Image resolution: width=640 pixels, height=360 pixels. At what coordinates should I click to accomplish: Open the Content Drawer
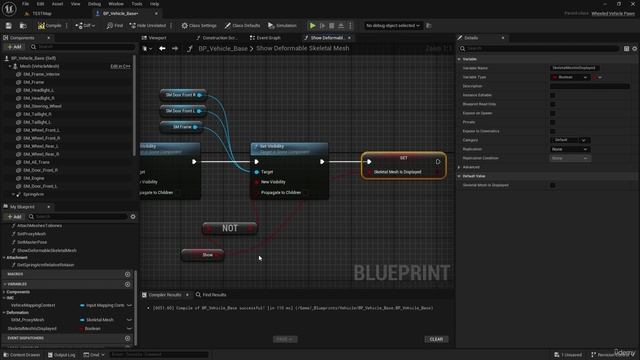(22, 355)
